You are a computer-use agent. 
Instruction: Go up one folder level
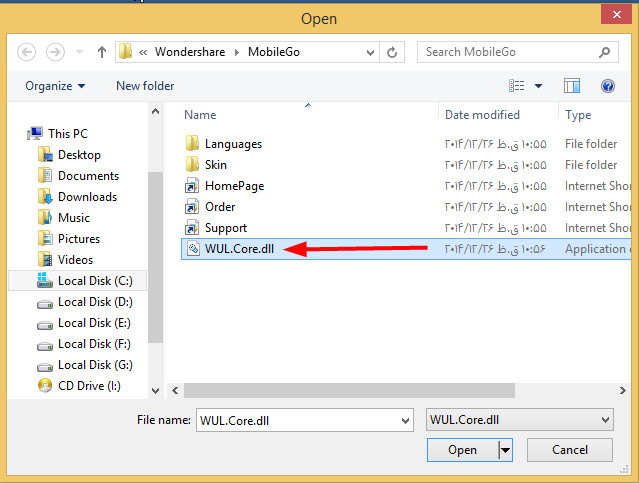click(x=102, y=52)
